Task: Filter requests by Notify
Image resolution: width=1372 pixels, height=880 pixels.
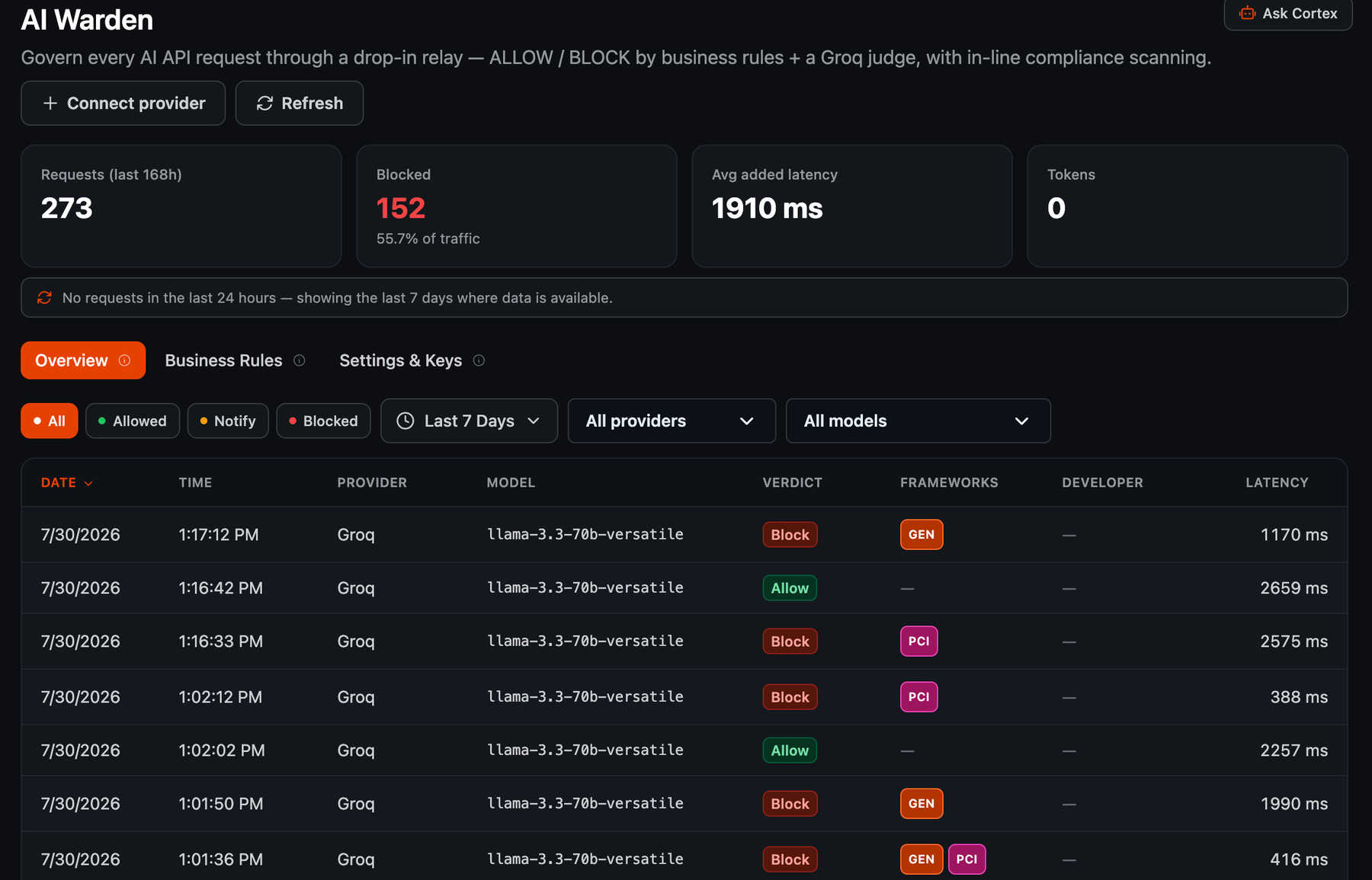Action: pos(228,421)
